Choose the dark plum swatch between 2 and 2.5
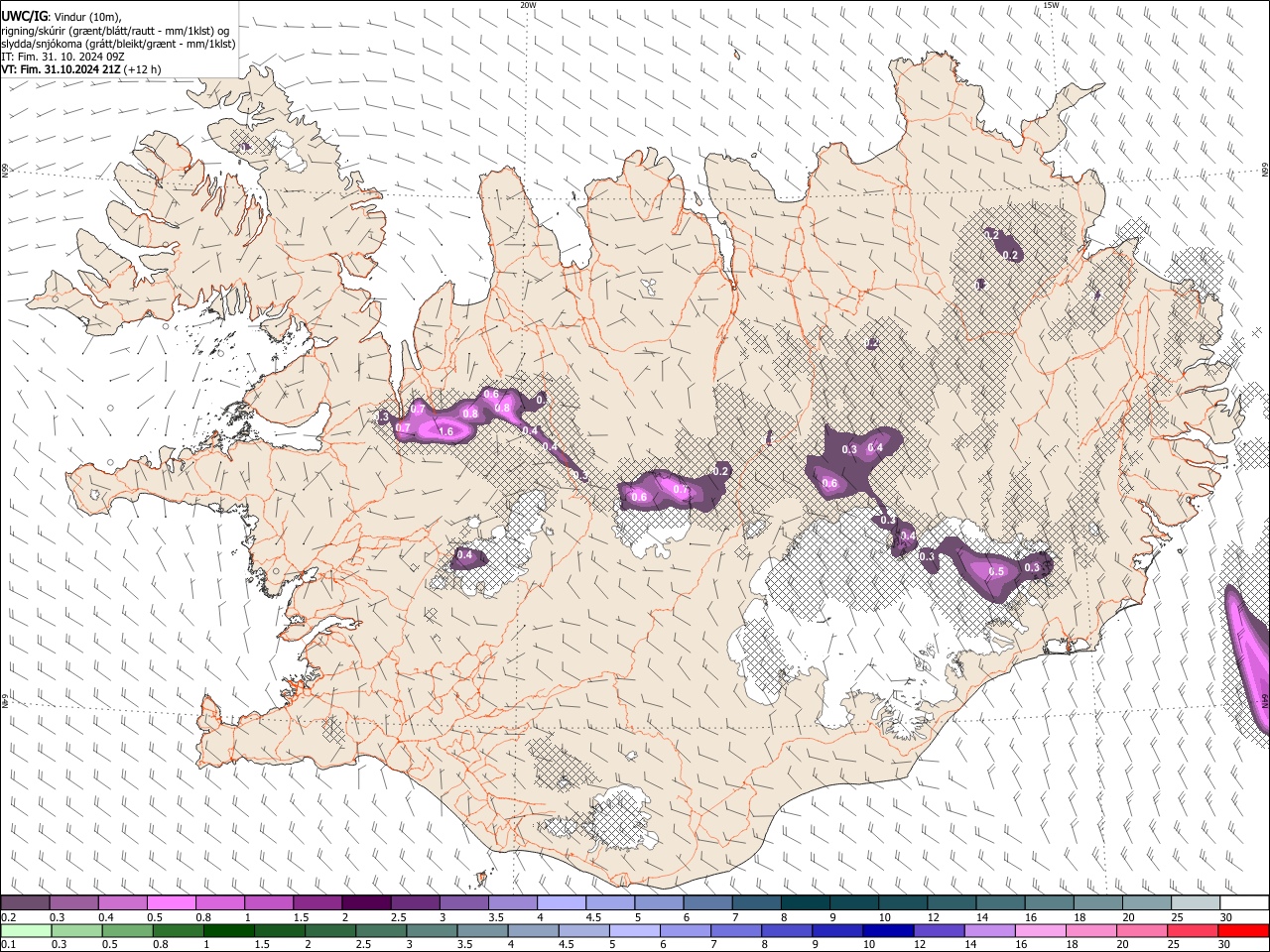Screen dimensions: 1270x952 coord(366,903)
